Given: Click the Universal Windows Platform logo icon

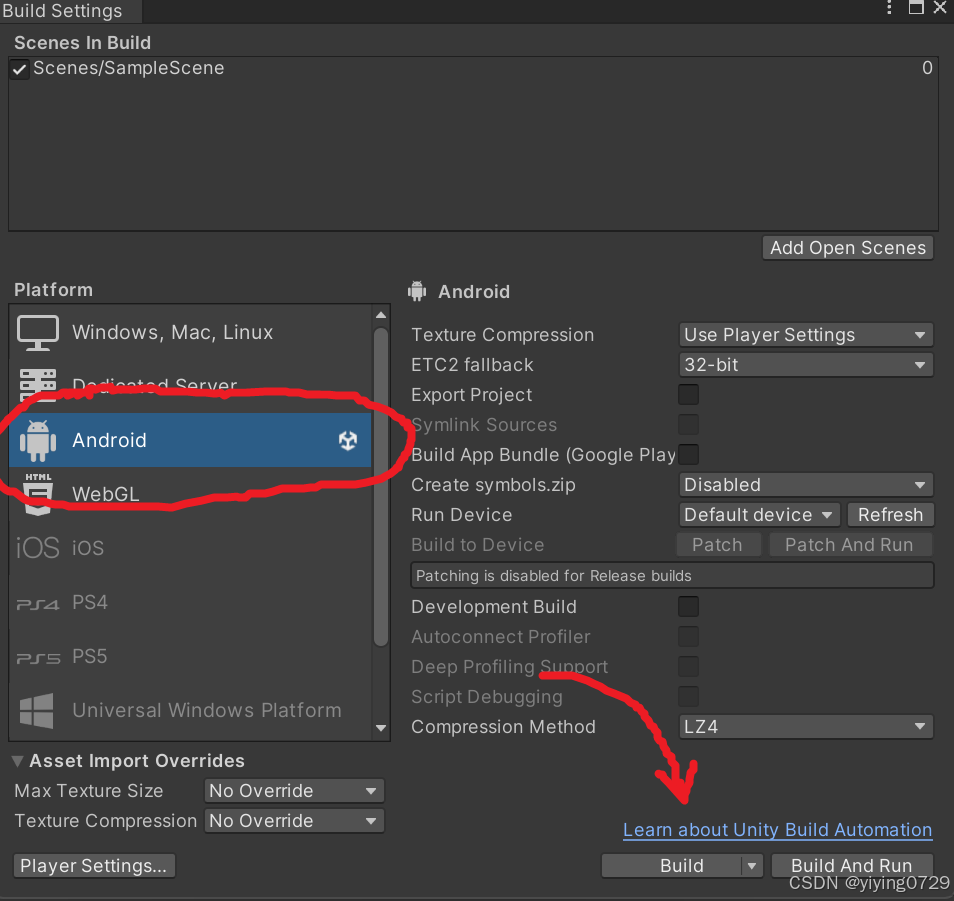Looking at the screenshot, I should [37, 711].
